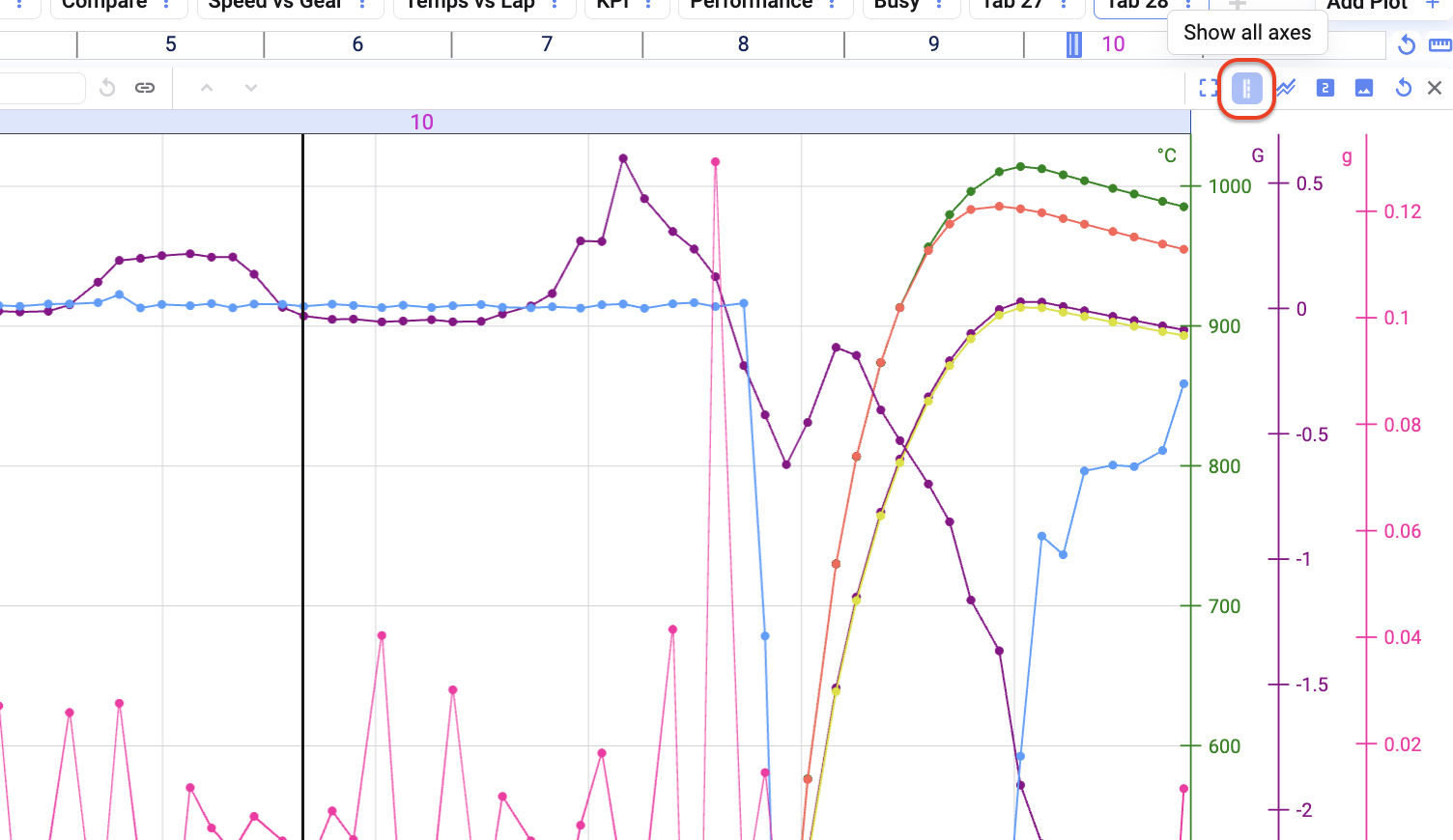Open the three-dot menu on Busy tab
Image resolution: width=1453 pixels, height=840 pixels.
point(939,3)
